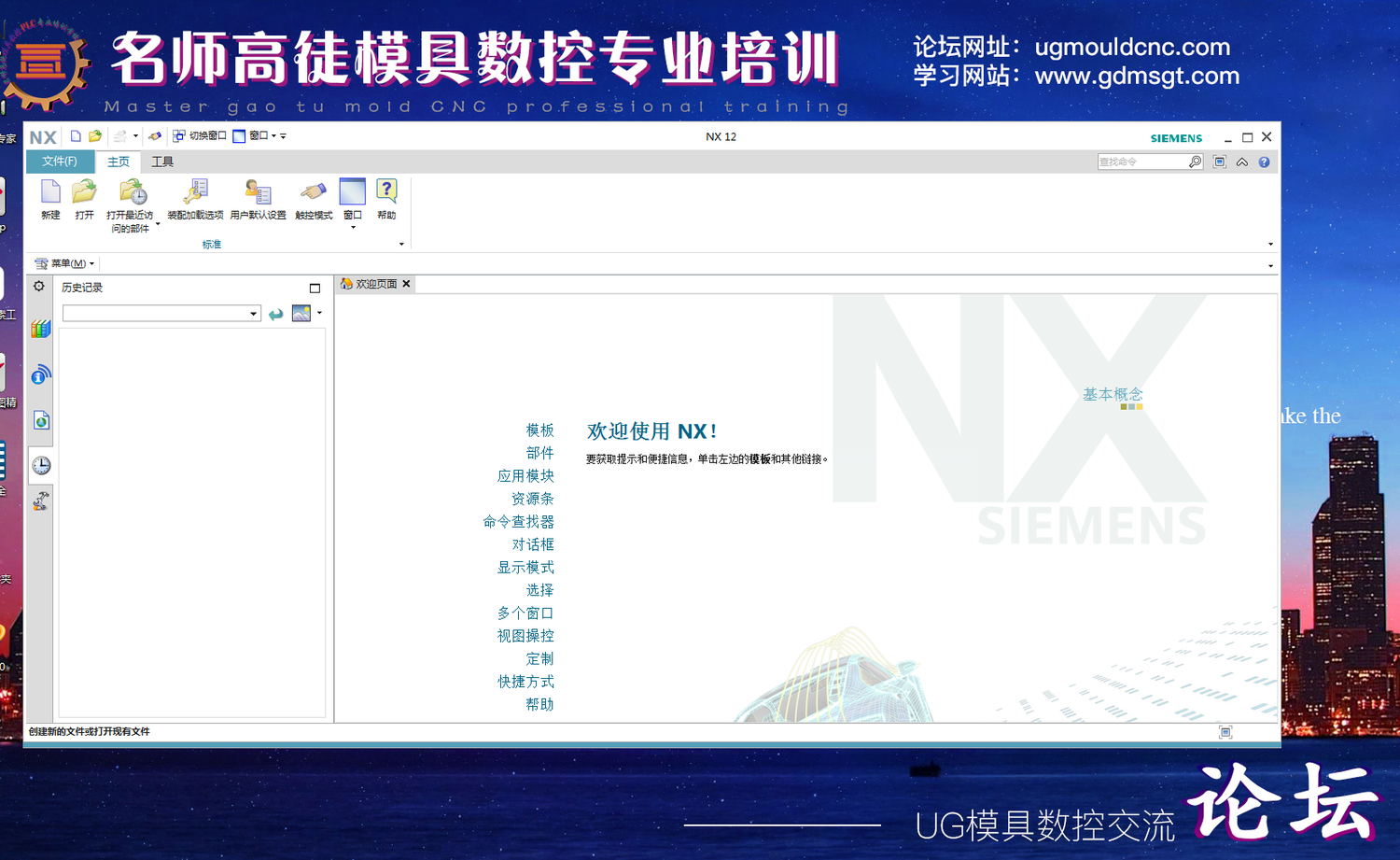Click quick-access new file icon
1400x860 pixels.
pyautogui.click(x=76, y=136)
